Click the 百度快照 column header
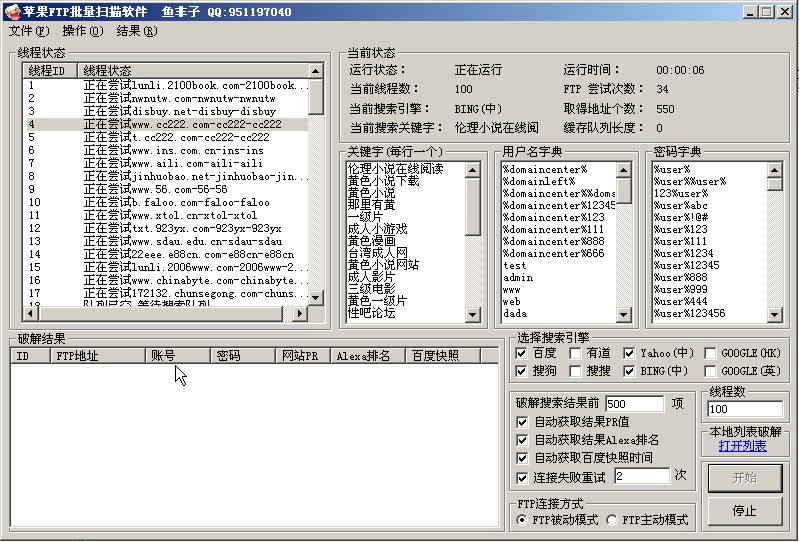 [x=443, y=356]
